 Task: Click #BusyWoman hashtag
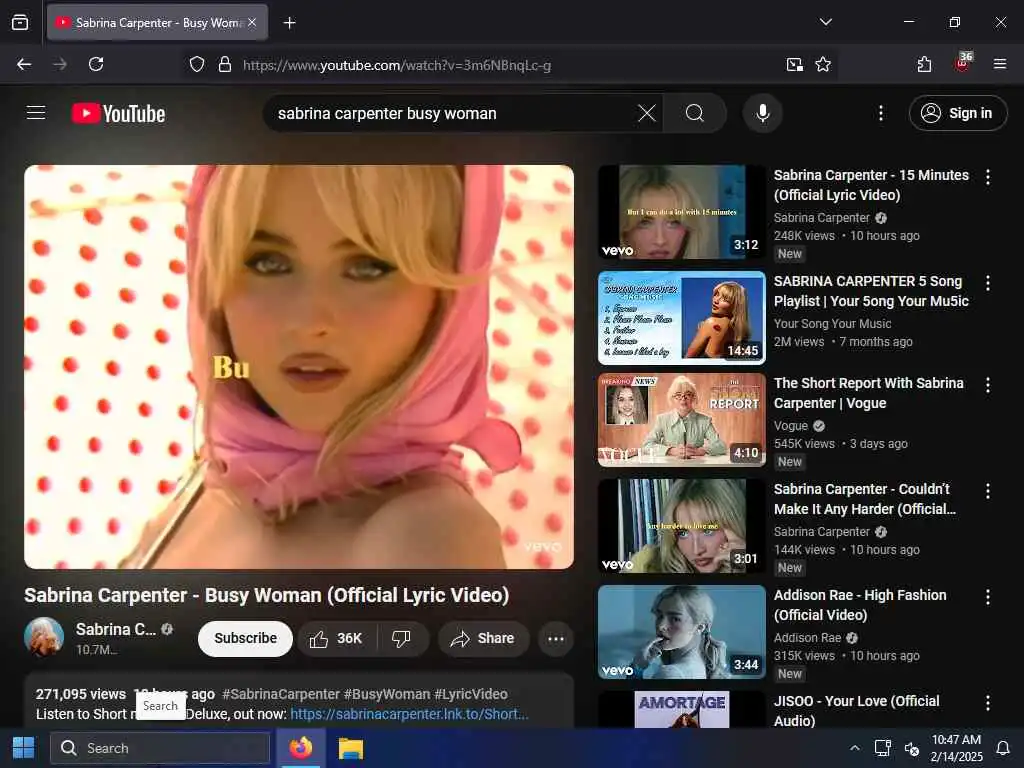click(x=387, y=694)
